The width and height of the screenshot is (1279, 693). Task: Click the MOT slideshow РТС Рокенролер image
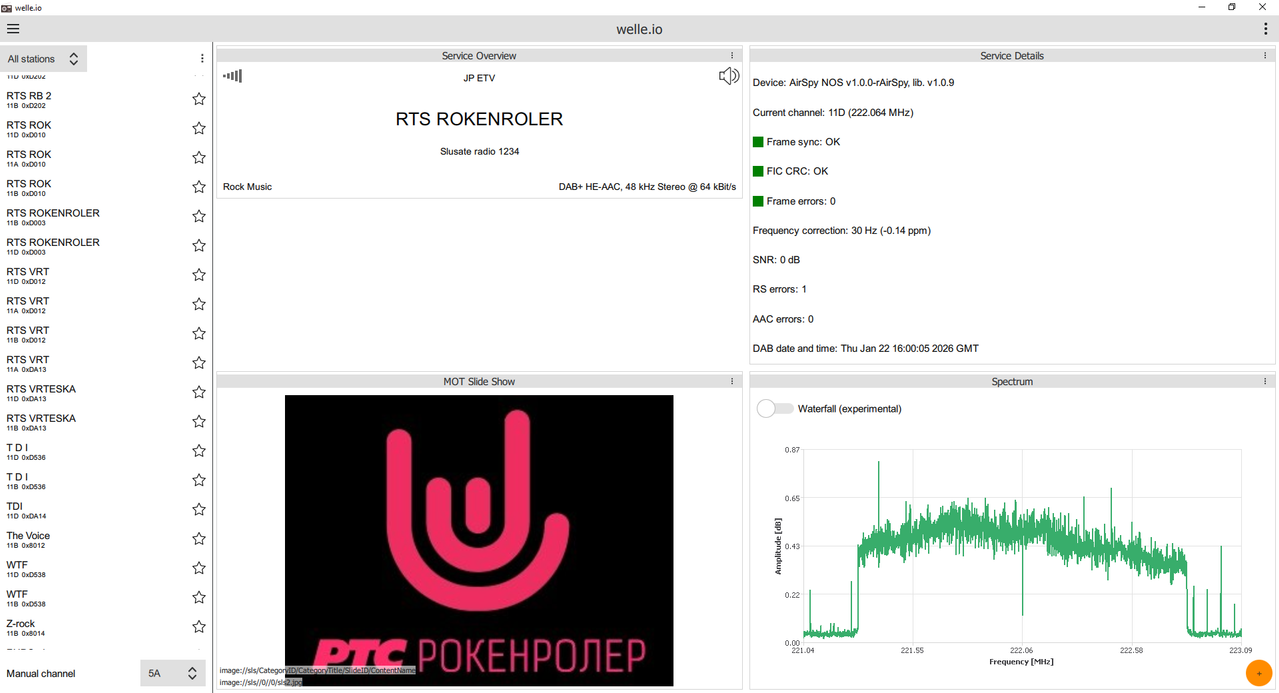(x=479, y=540)
